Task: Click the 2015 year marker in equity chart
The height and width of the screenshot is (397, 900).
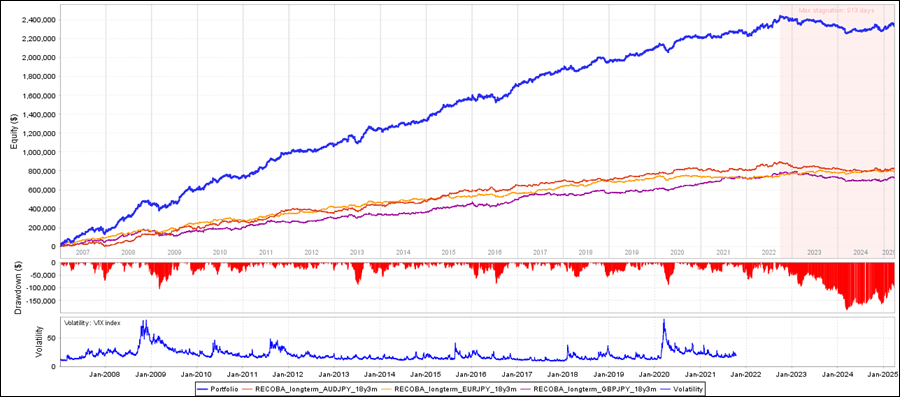Action: [x=449, y=252]
